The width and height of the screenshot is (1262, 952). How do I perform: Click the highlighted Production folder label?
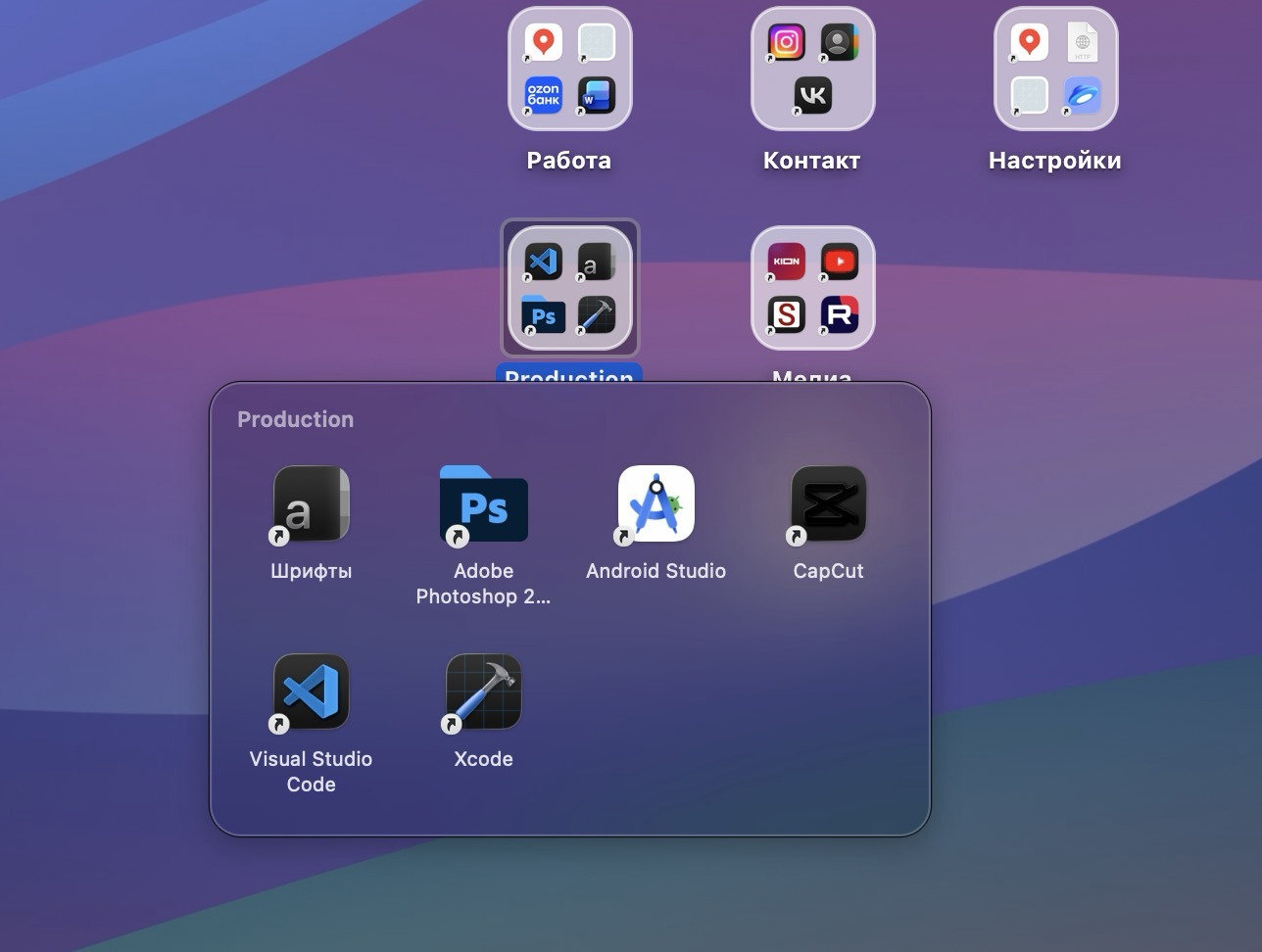point(569,373)
